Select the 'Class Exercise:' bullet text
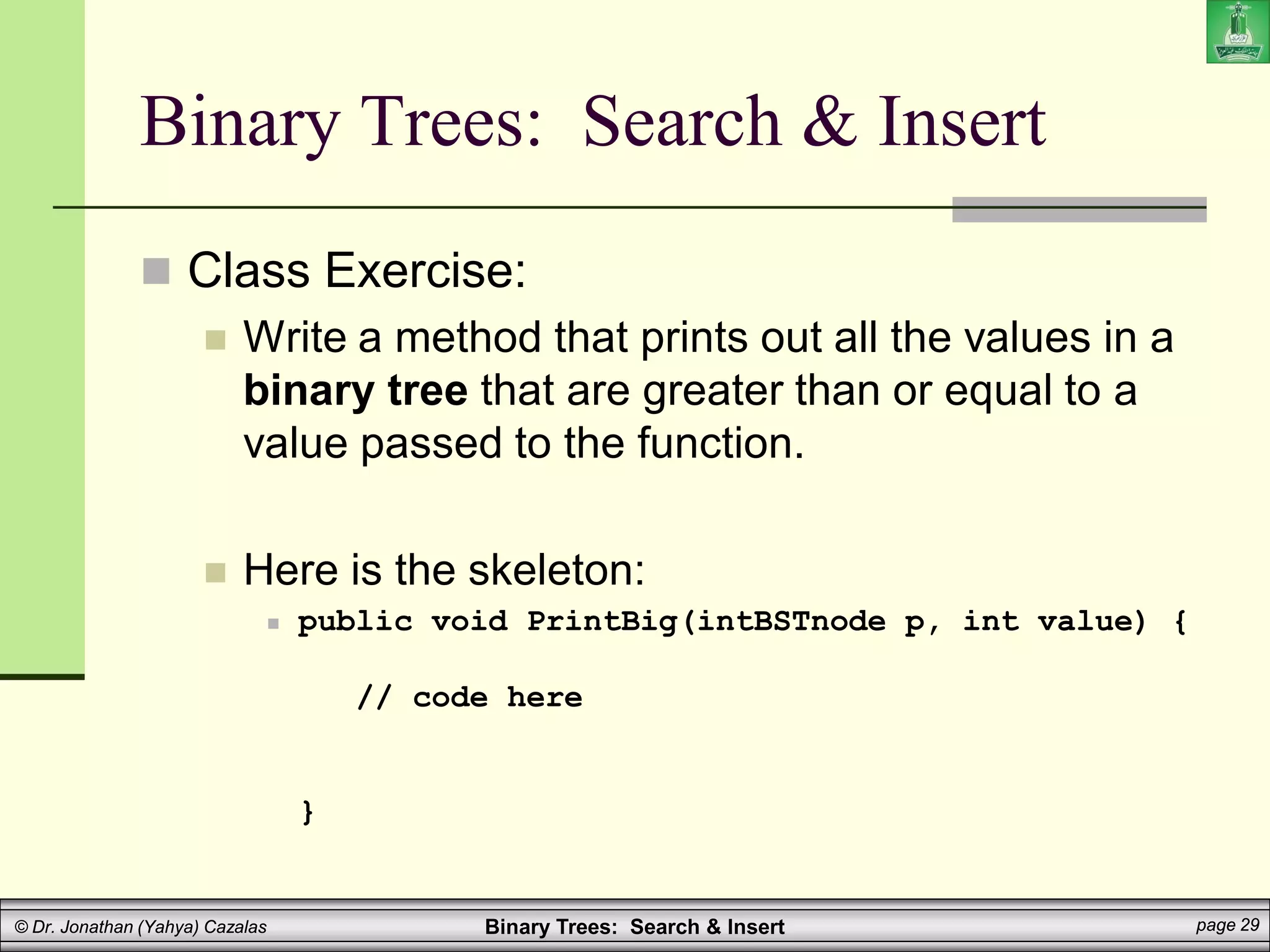This screenshot has width=1270, height=952. pyautogui.click(x=357, y=270)
